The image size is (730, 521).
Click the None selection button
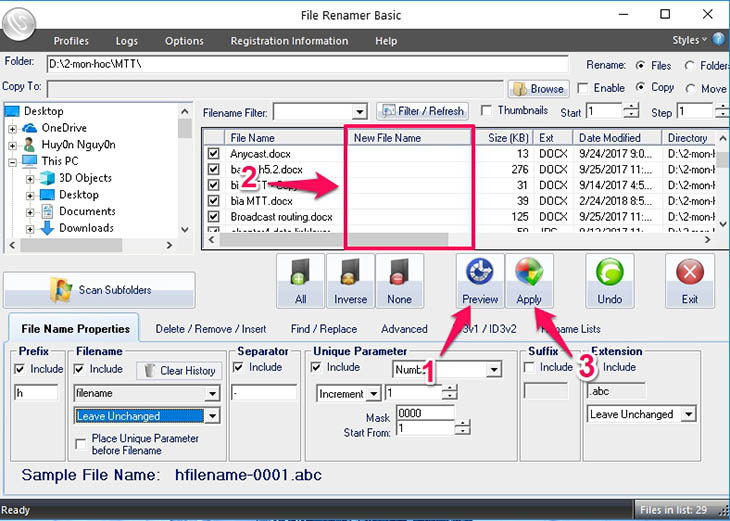[x=399, y=281]
